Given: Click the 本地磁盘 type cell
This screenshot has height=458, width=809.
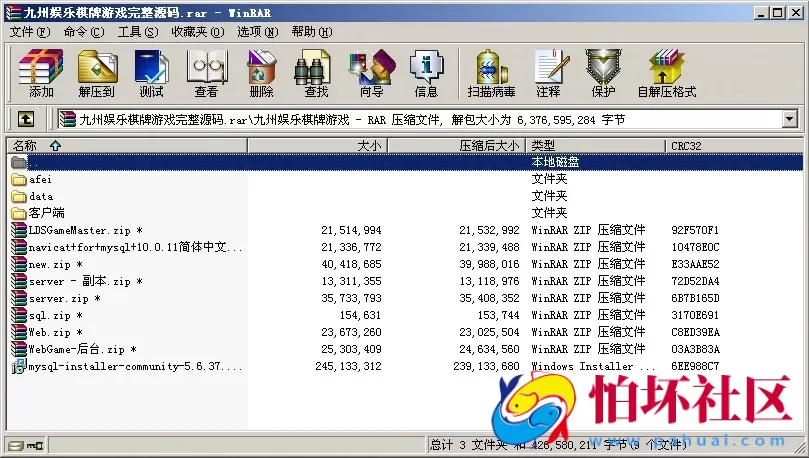Looking at the screenshot, I should click(555, 162).
